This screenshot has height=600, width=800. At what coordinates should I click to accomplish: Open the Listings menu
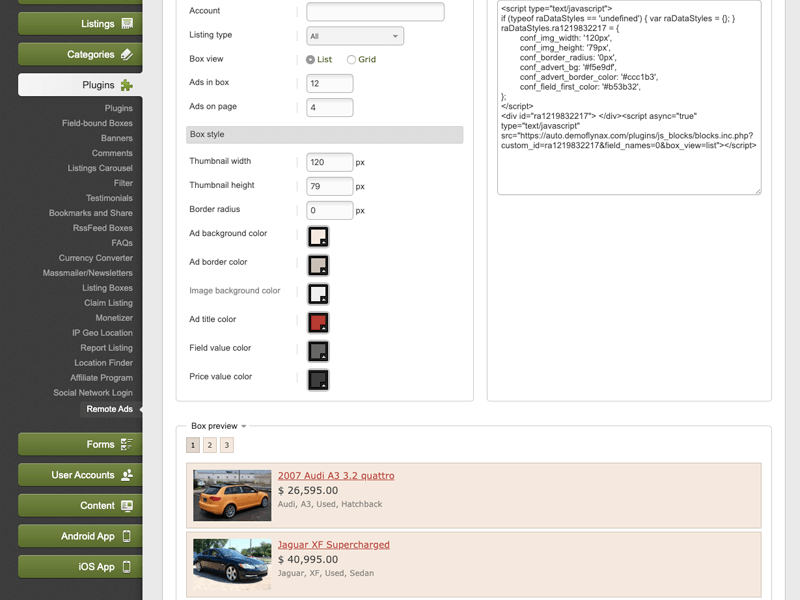(x=80, y=23)
